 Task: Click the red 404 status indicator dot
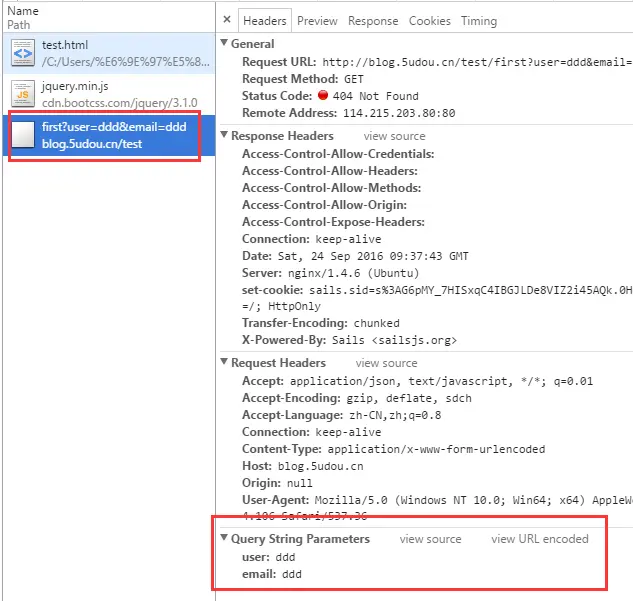[323, 95]
